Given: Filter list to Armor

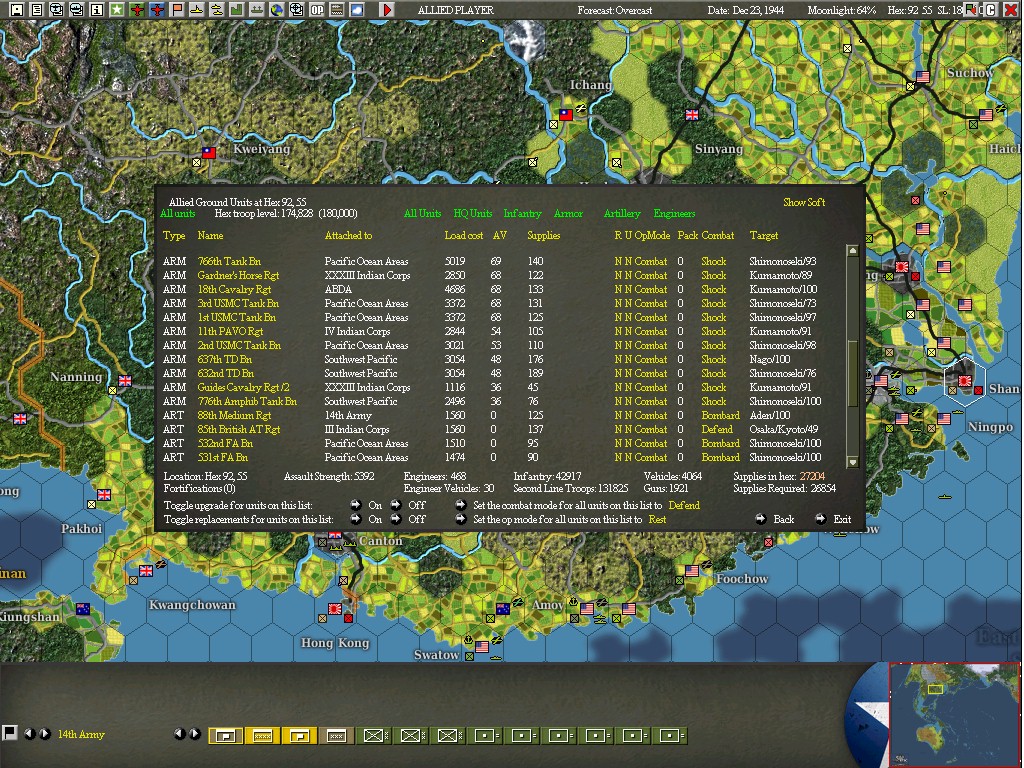Looking at the screenshot, I should tap(568, 214).
